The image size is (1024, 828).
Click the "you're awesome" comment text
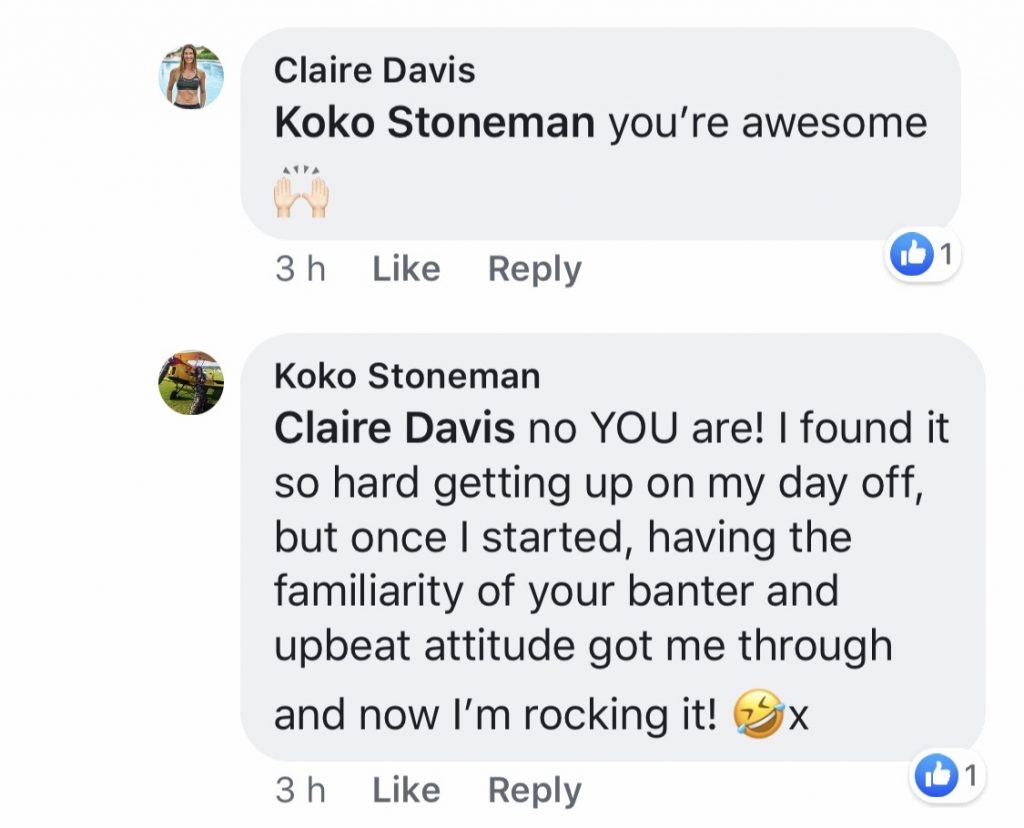coord(767,123)
